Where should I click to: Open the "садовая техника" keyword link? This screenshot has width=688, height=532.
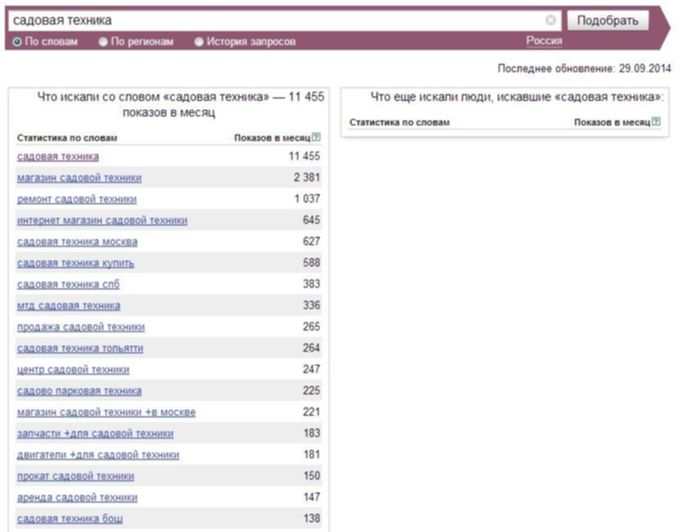click(58, 156)
